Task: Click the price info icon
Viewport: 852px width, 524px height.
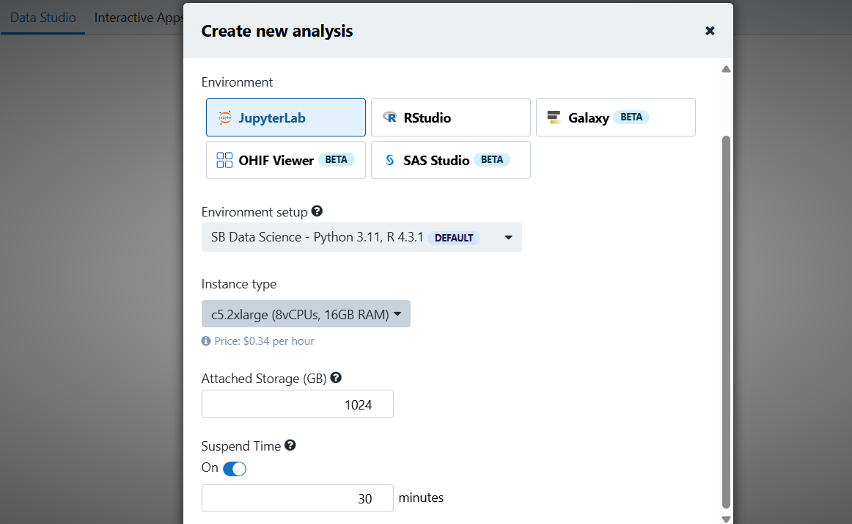Action: click(x=206, y=341)
